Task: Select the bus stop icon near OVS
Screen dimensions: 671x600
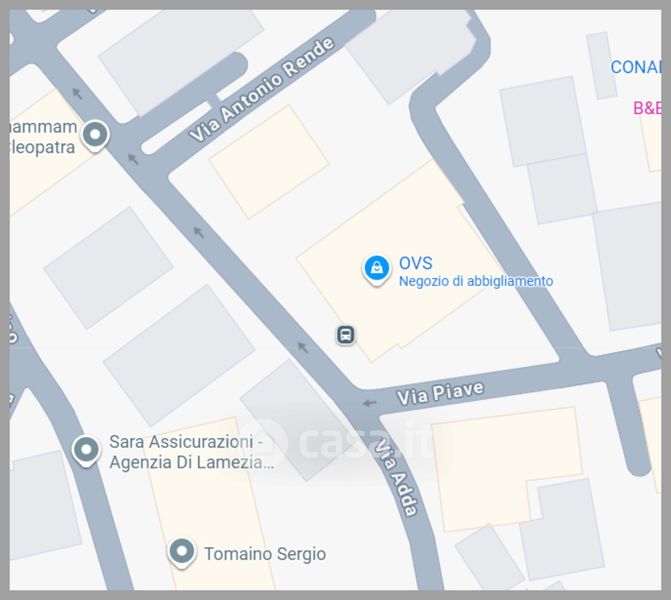Action: tap(346, 335)
